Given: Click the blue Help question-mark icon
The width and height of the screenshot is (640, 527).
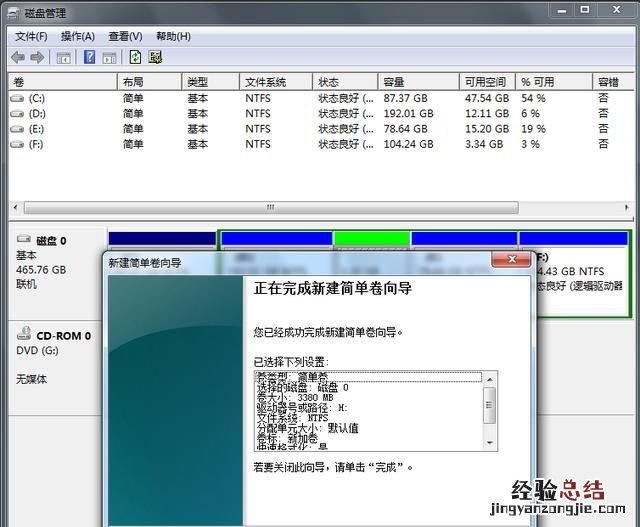Looking at the screenshot, I should tap(88, 57).
